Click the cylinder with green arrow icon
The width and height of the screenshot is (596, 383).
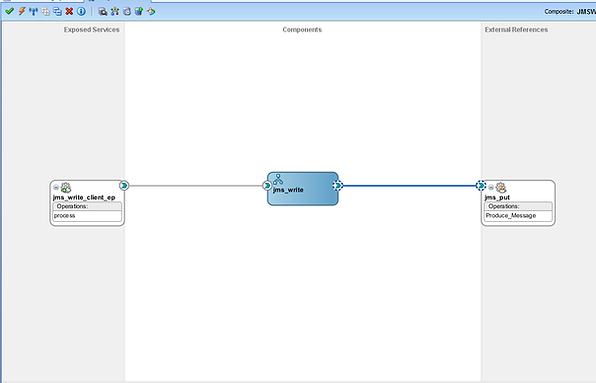(x=139, y=11)
